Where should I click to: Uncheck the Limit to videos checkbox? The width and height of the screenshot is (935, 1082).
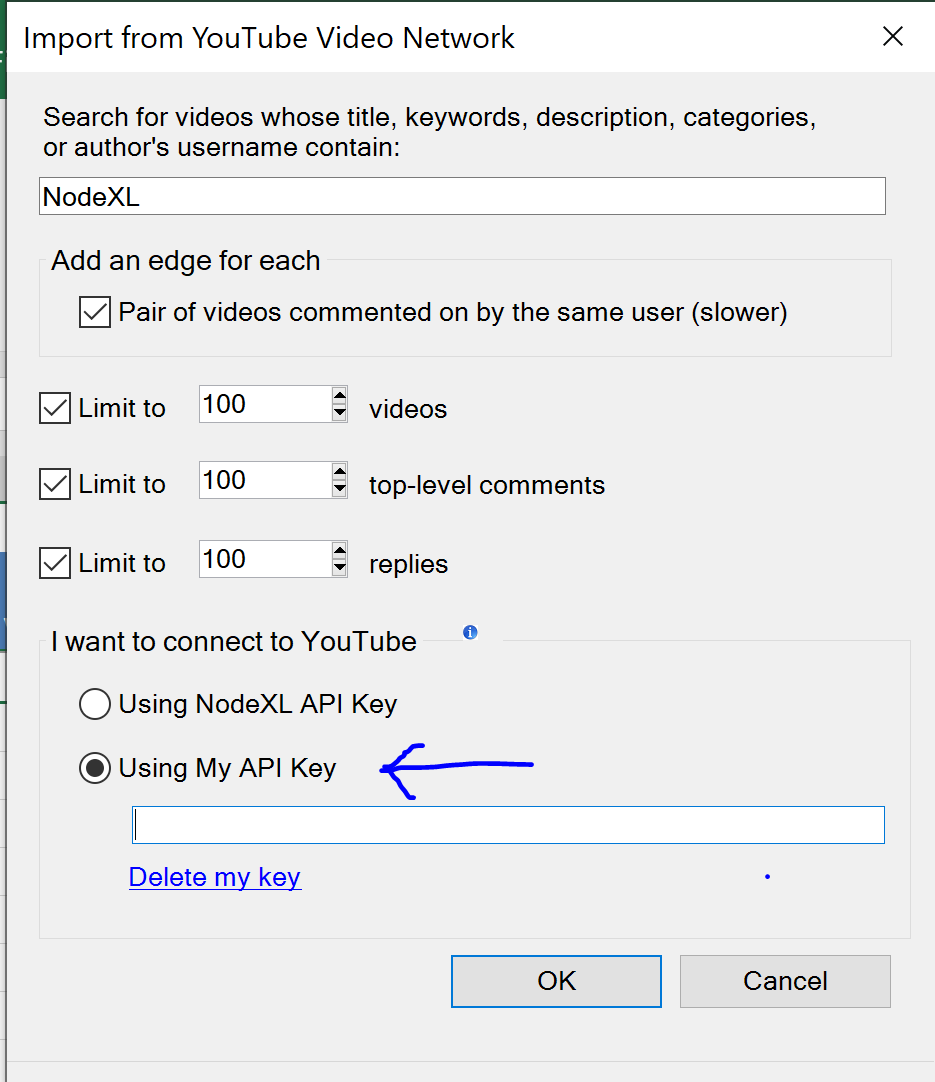click(55, 408)
